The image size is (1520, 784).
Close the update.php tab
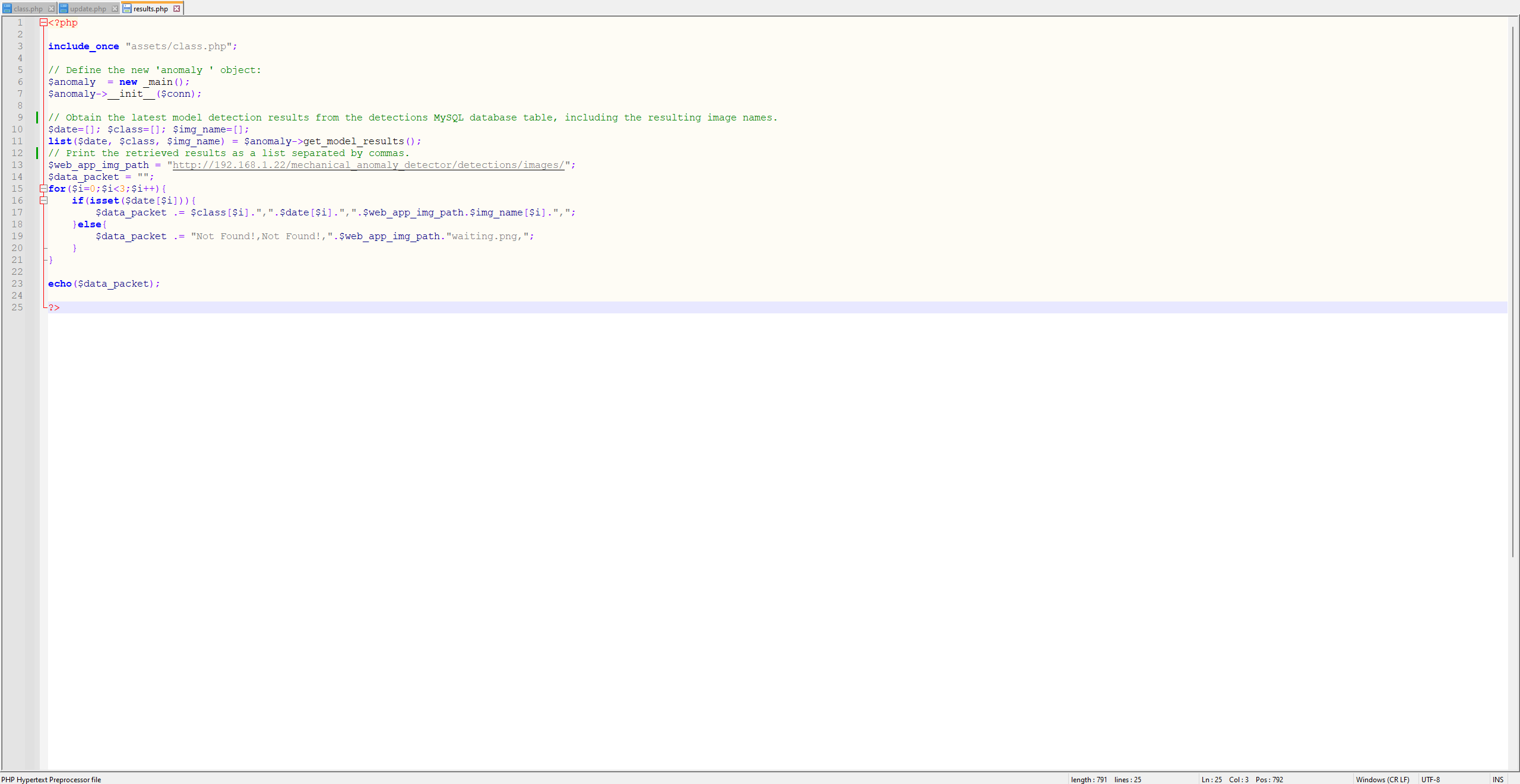click(x=115, y=9)
